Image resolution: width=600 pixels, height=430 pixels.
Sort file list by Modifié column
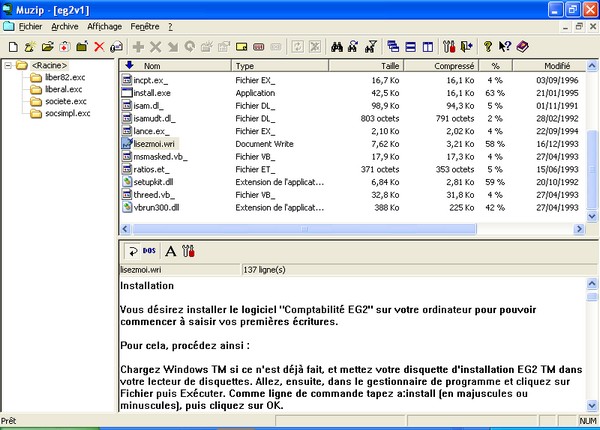549,66
